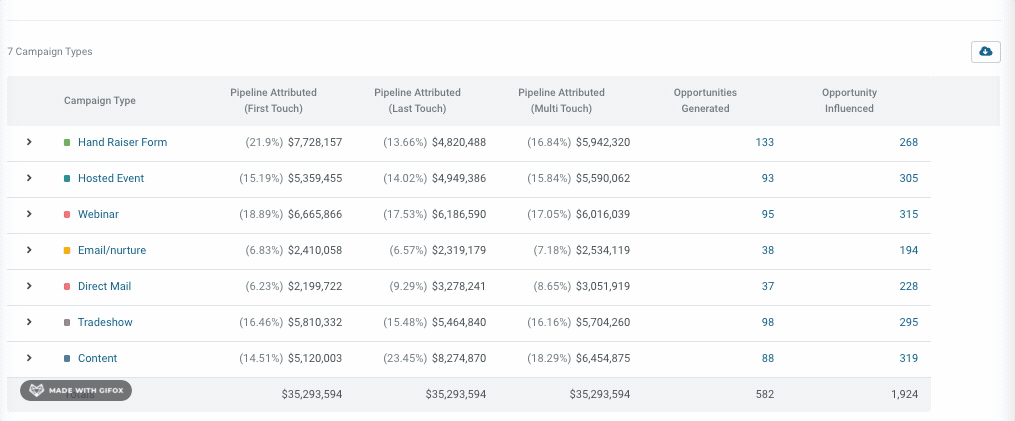Click swatch beside Direct Mail
The width and height of the screenshot is (1015, 421).
point(67,286)
